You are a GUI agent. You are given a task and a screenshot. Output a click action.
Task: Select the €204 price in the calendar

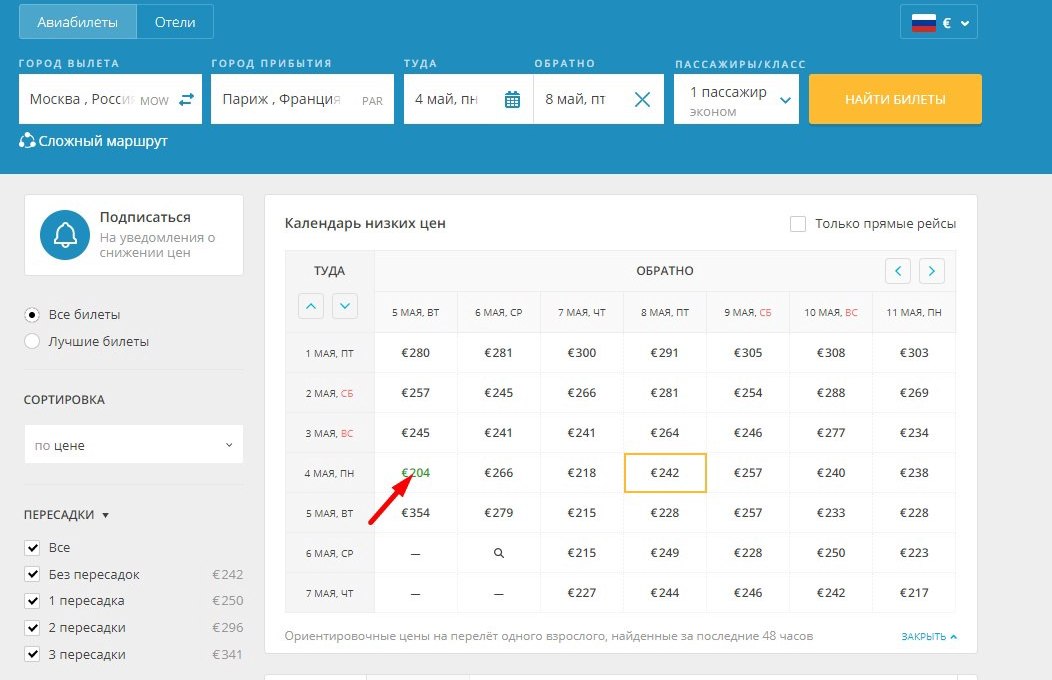(415, 472)
